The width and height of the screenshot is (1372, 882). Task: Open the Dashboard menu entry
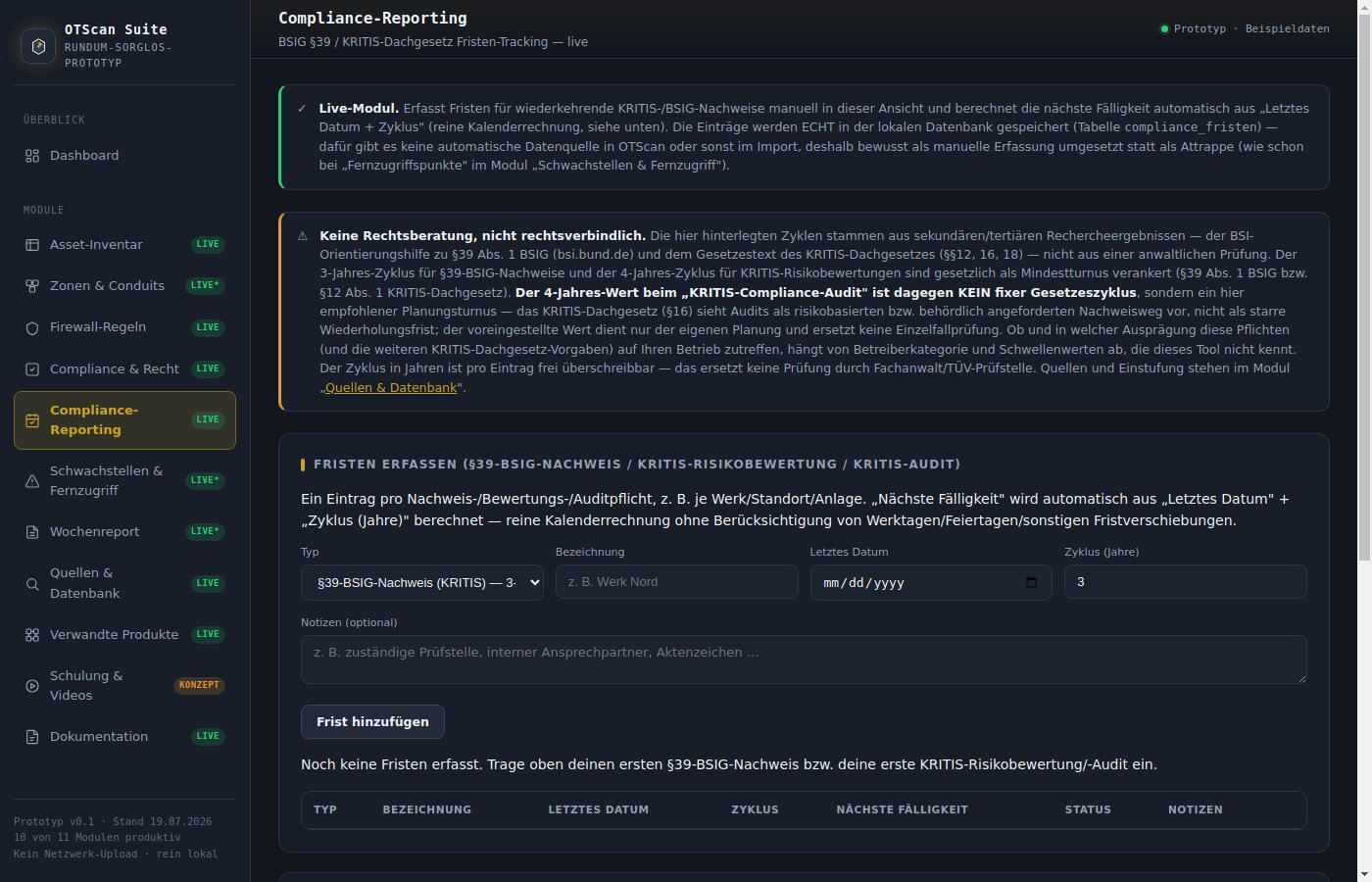point(124,156)
